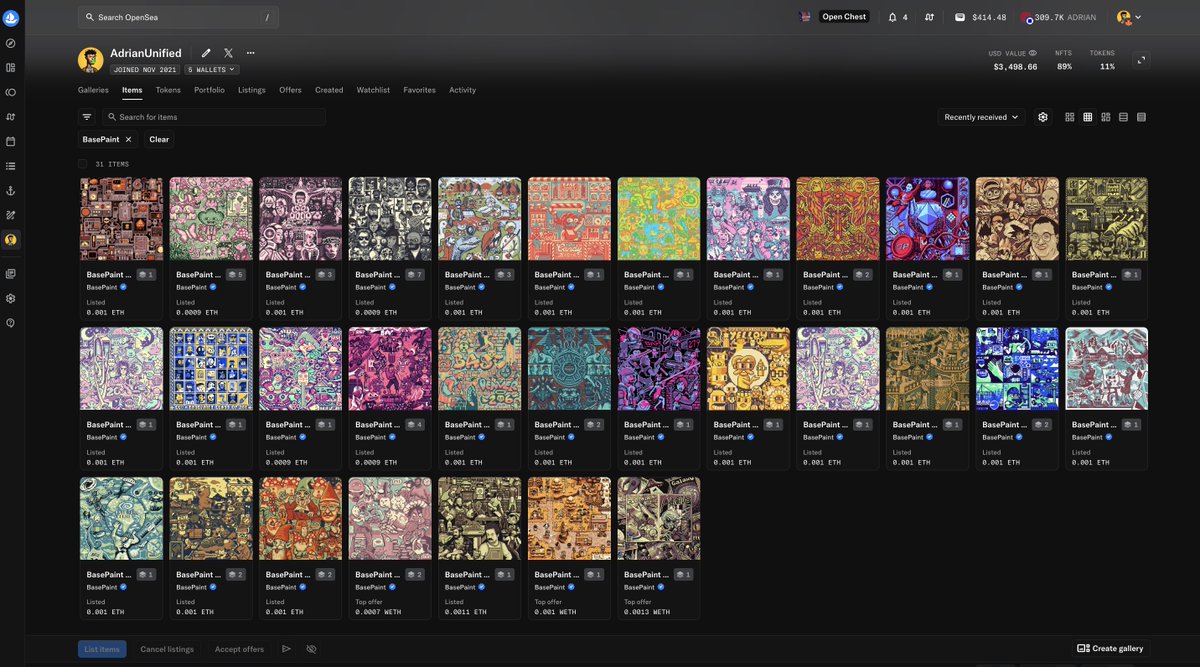The width and height of the screenshot is (1200, 667).
Task: Open the compass Discover icon in sidebar
Action: tap(11, 44)
